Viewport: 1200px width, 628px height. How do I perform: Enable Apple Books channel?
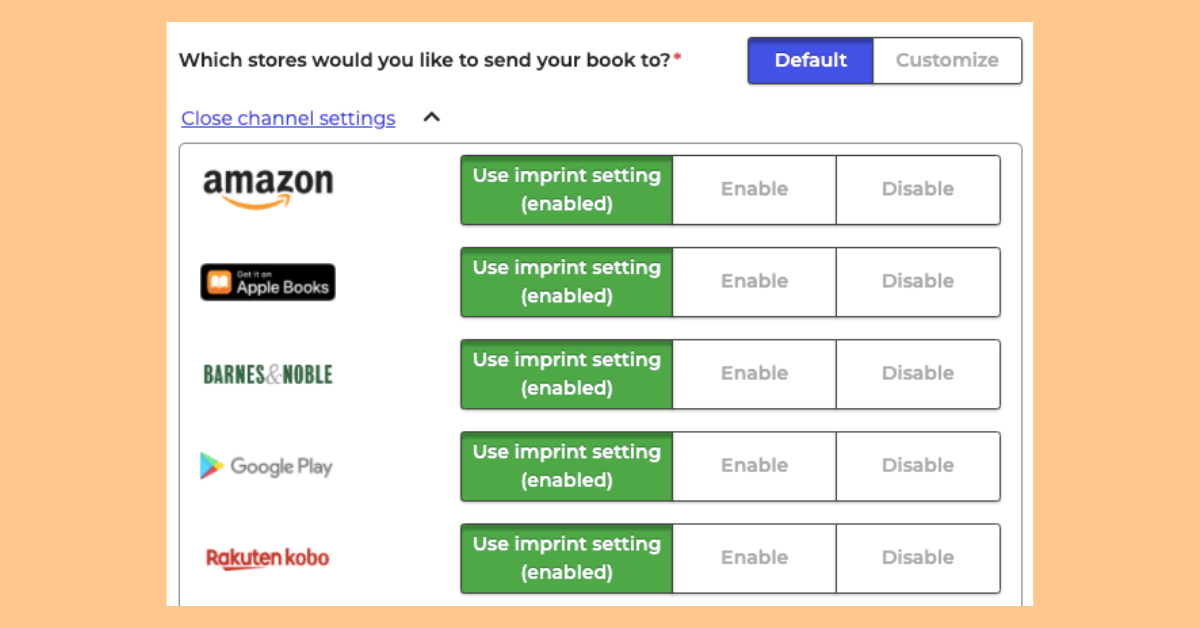pyautogui.click(x=754, y=281)
